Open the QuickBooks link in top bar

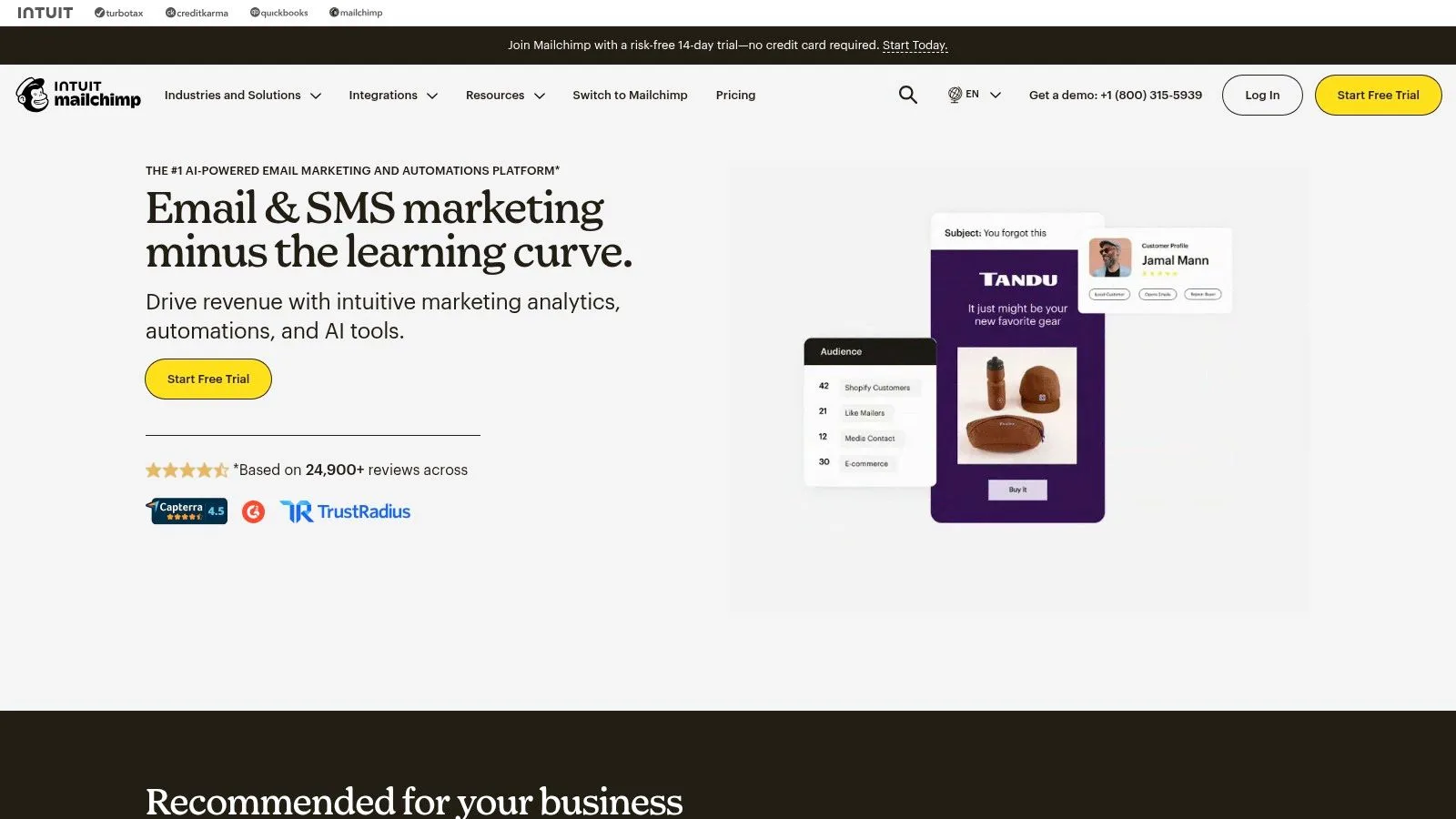click(x=279, y=13)
